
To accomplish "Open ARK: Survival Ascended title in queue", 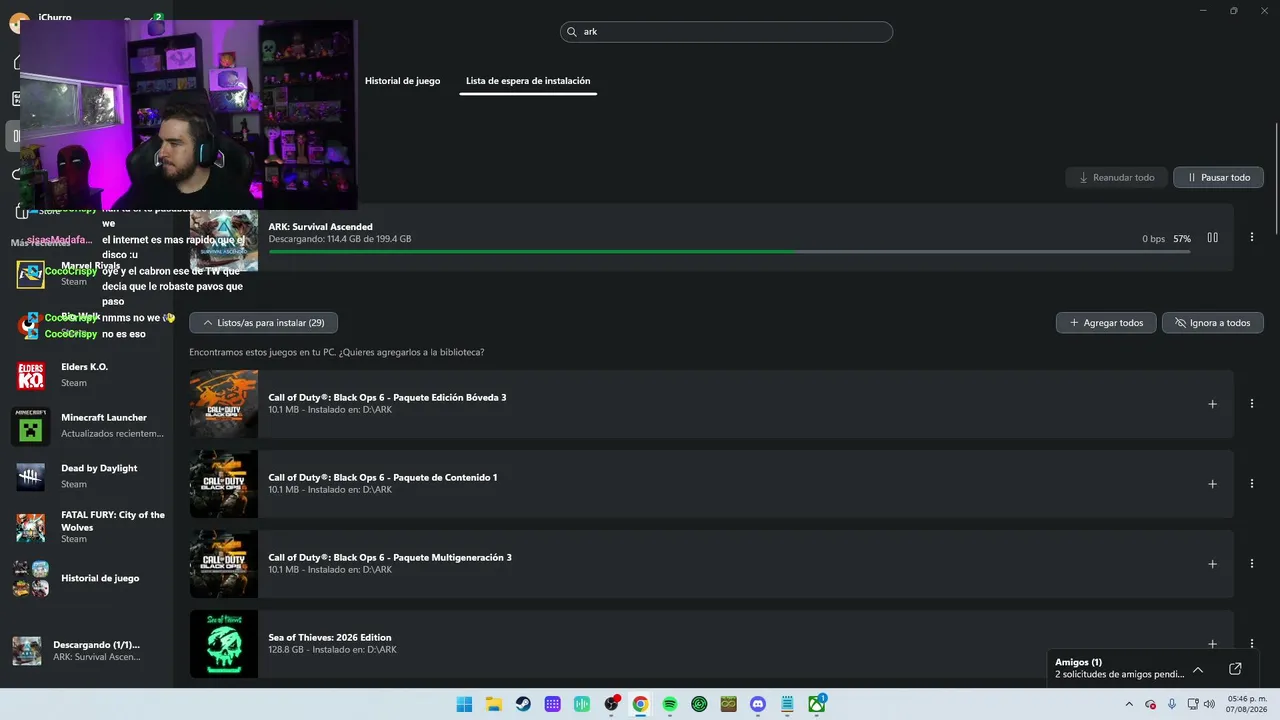I will [x=320, y=227].
